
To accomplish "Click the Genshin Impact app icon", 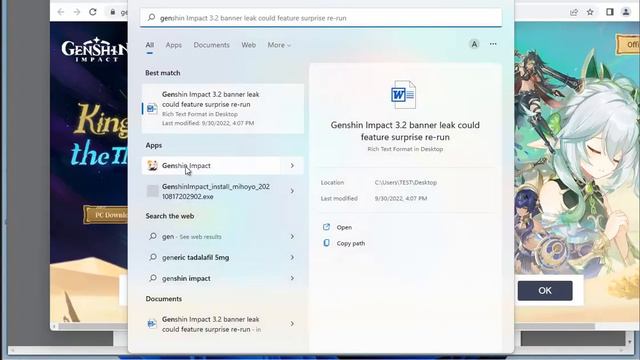I will coord(152,165).
